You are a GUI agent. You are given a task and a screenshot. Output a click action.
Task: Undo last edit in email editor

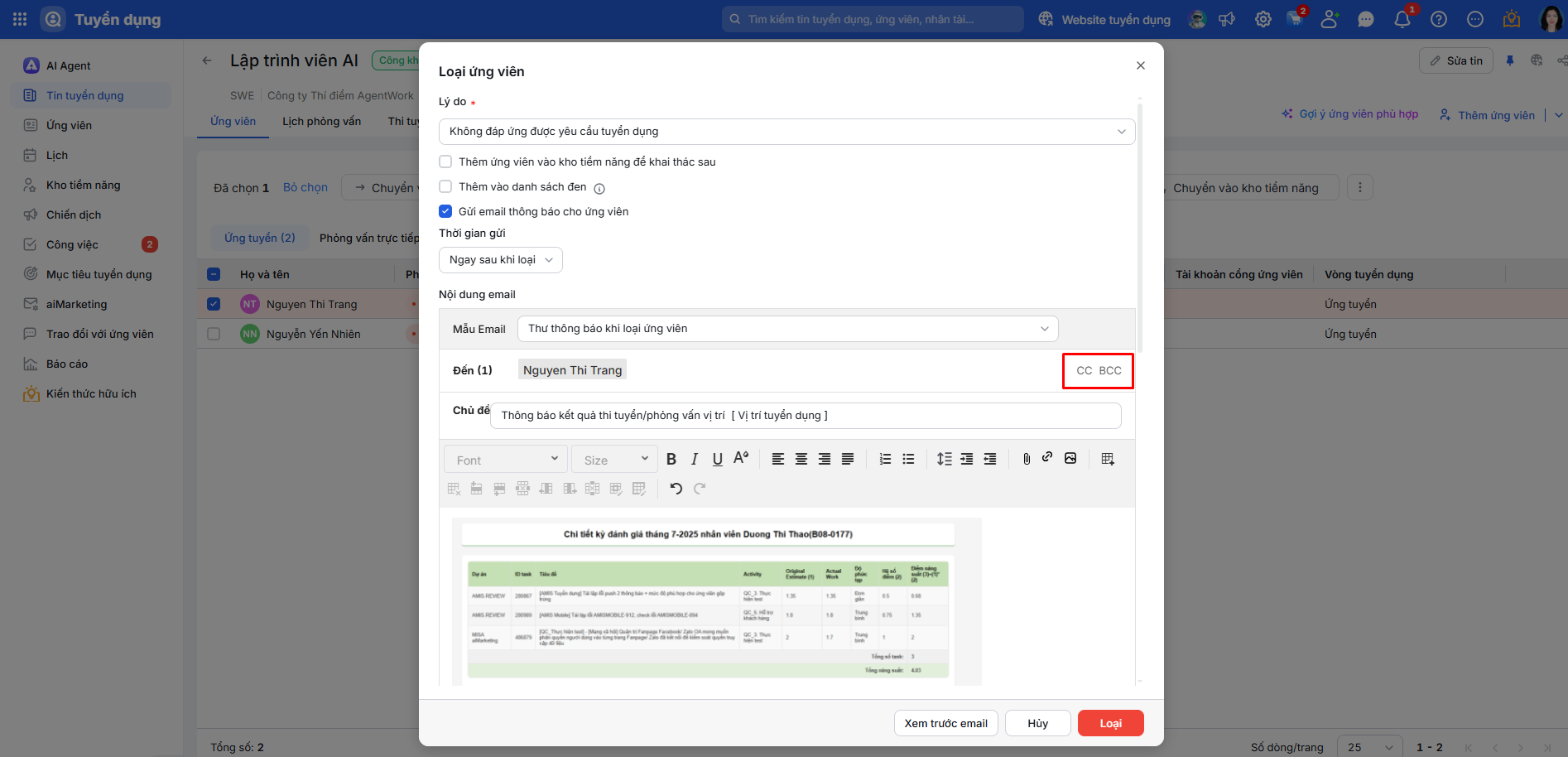tap(676, 489)
